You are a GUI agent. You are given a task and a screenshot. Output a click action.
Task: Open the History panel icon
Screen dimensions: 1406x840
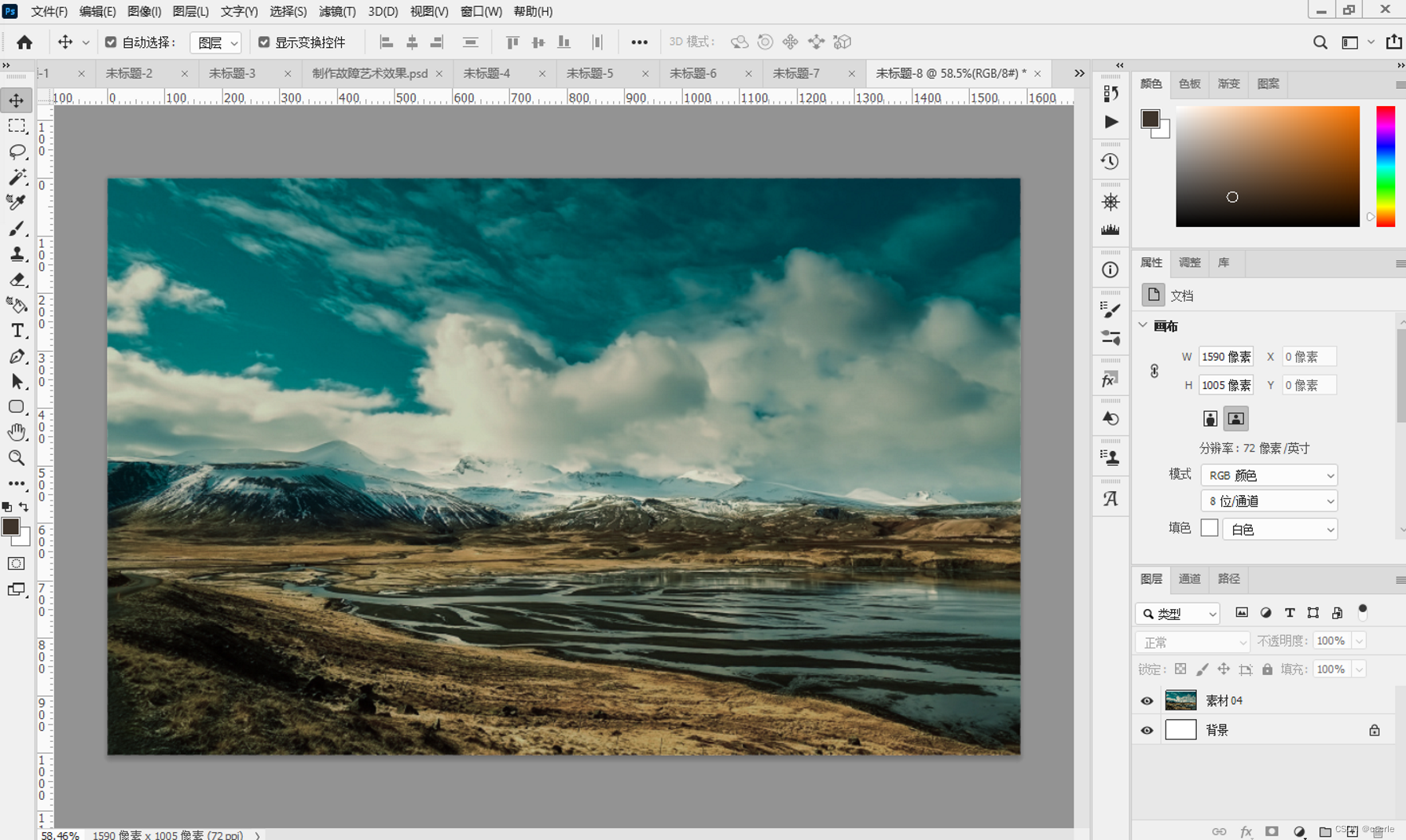(1110, 161)
